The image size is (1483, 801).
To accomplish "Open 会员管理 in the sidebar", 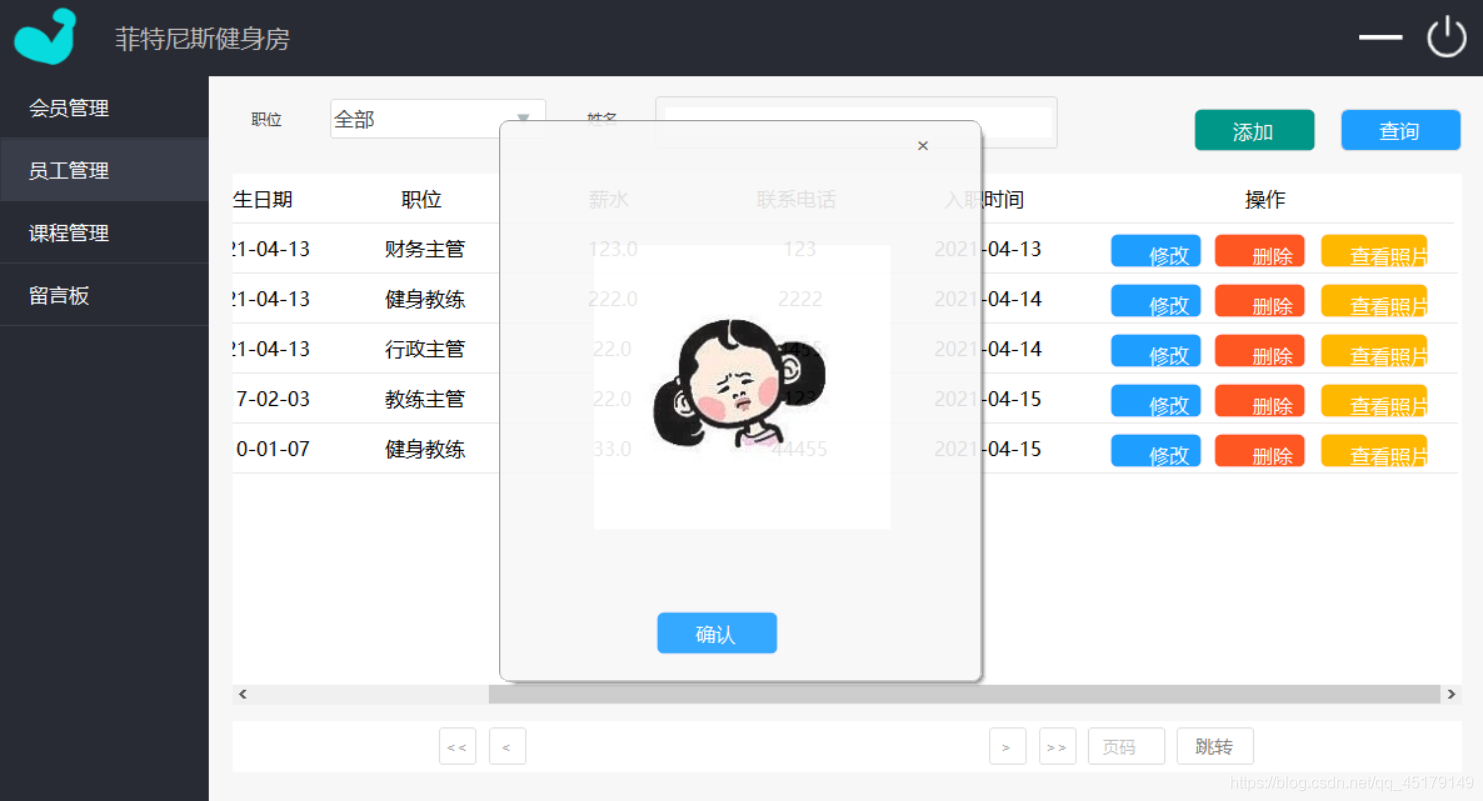I will (x=104, y=108).
